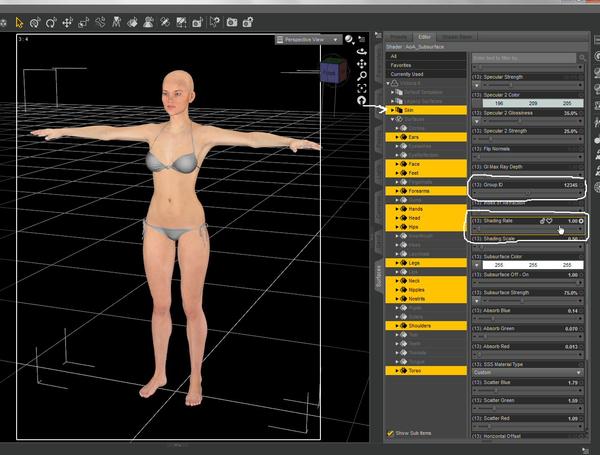Click the filter search magnifier icon
The height and width of the screenshot is (455, 600).
pos(582,58)
